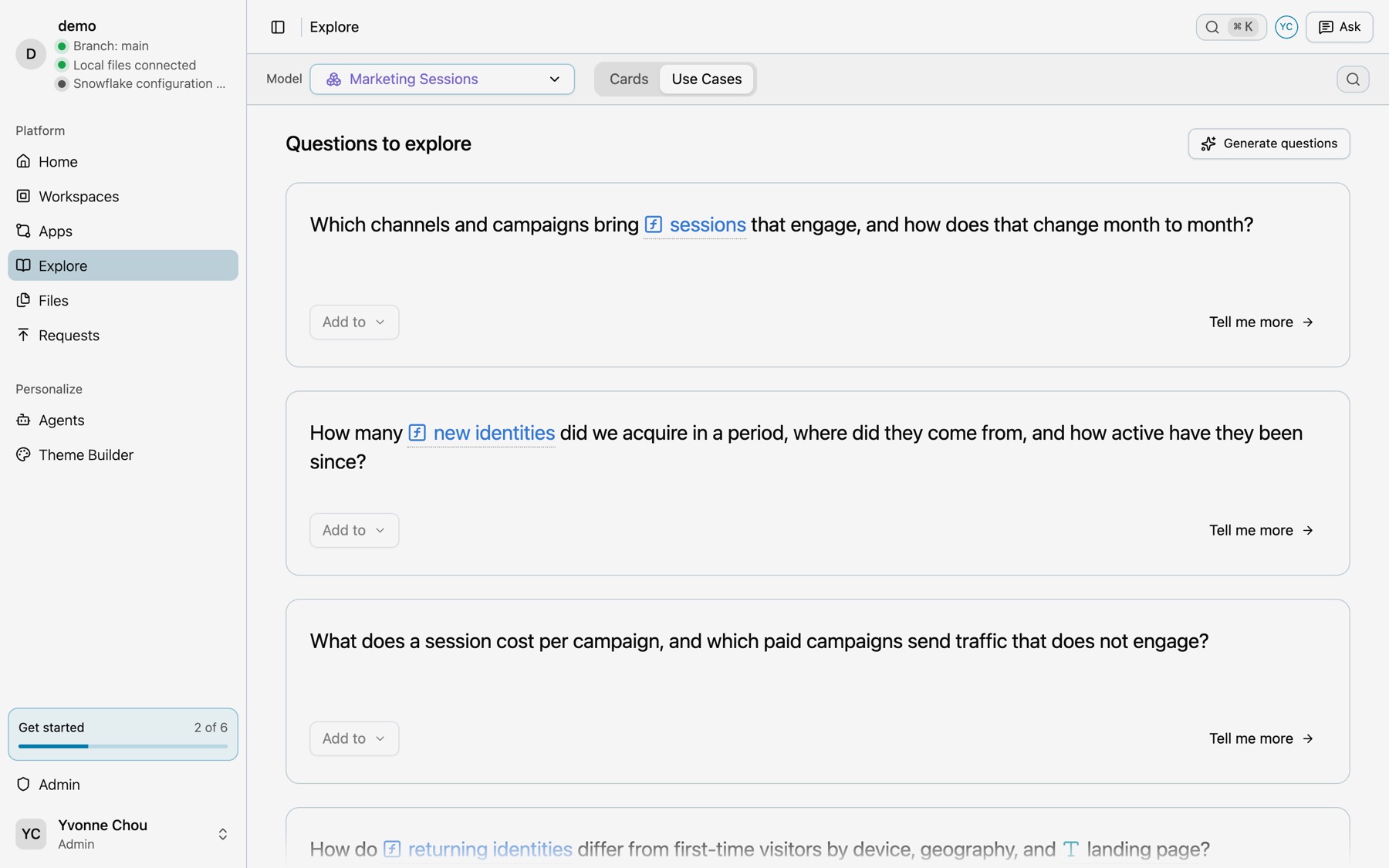Viewport: 1389px width, 868px height.
Task: Click the function icon before sessions
Action: pyautogui.click(x=653, y=225)
